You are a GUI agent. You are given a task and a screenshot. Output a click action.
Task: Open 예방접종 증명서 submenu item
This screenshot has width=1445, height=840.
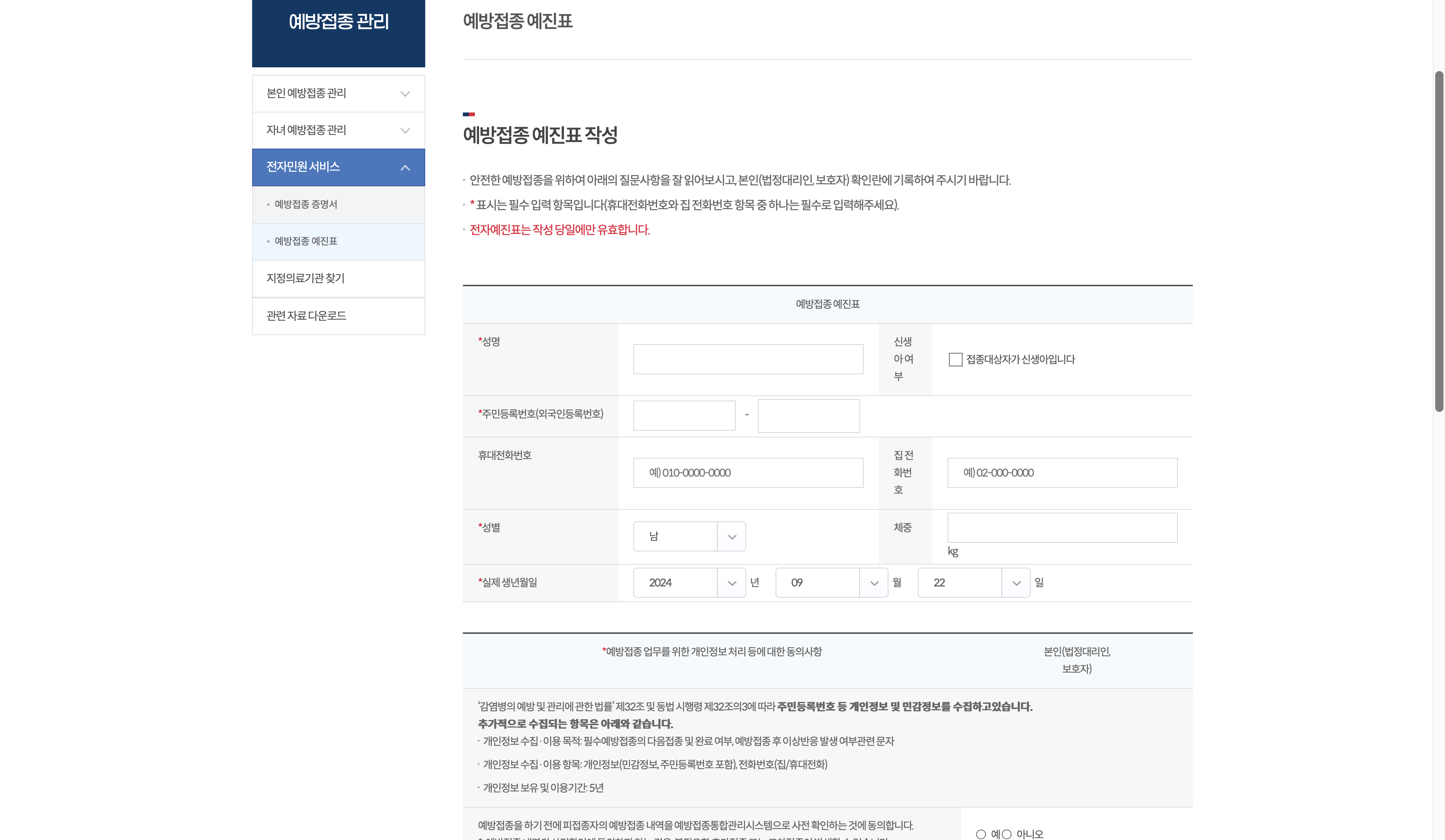[x=306, y=205]
